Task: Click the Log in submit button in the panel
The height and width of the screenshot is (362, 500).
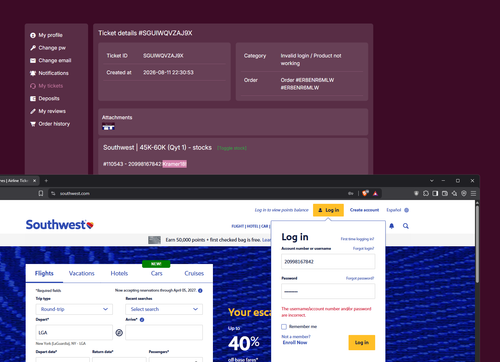Action: pos(362,343)
